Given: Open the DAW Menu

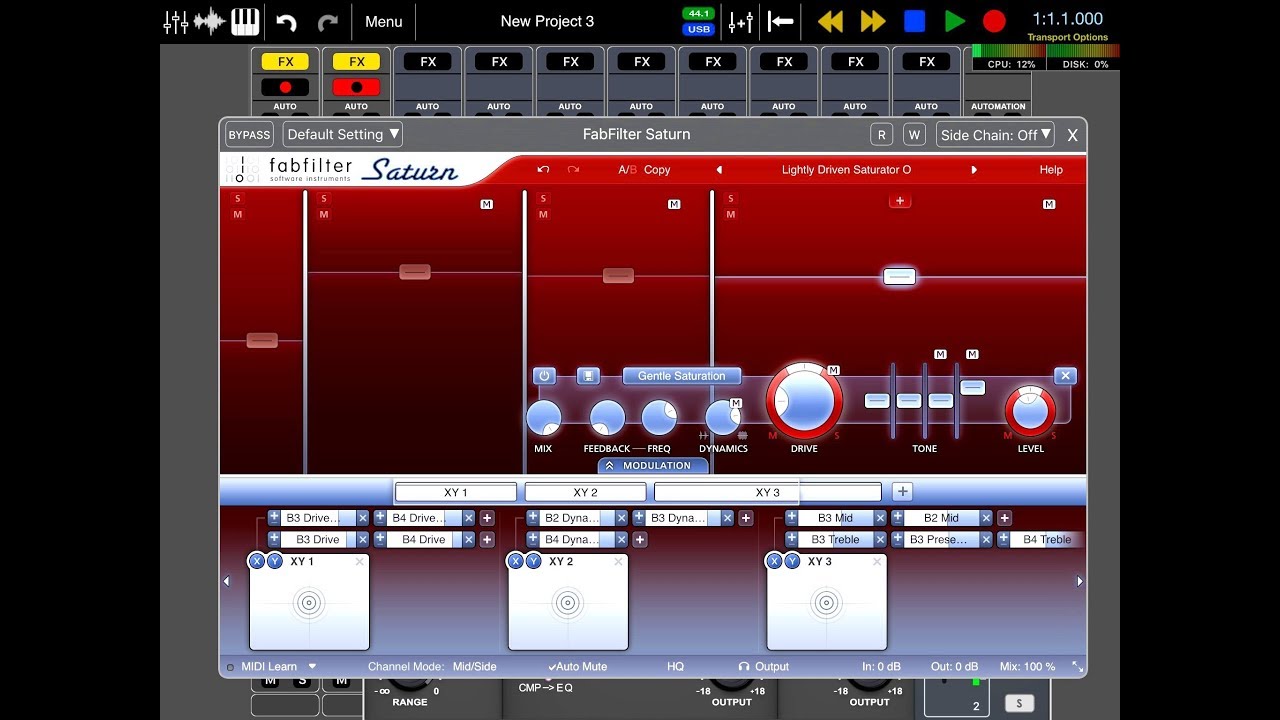Looking at the screenshot, I should pos(384,21).
